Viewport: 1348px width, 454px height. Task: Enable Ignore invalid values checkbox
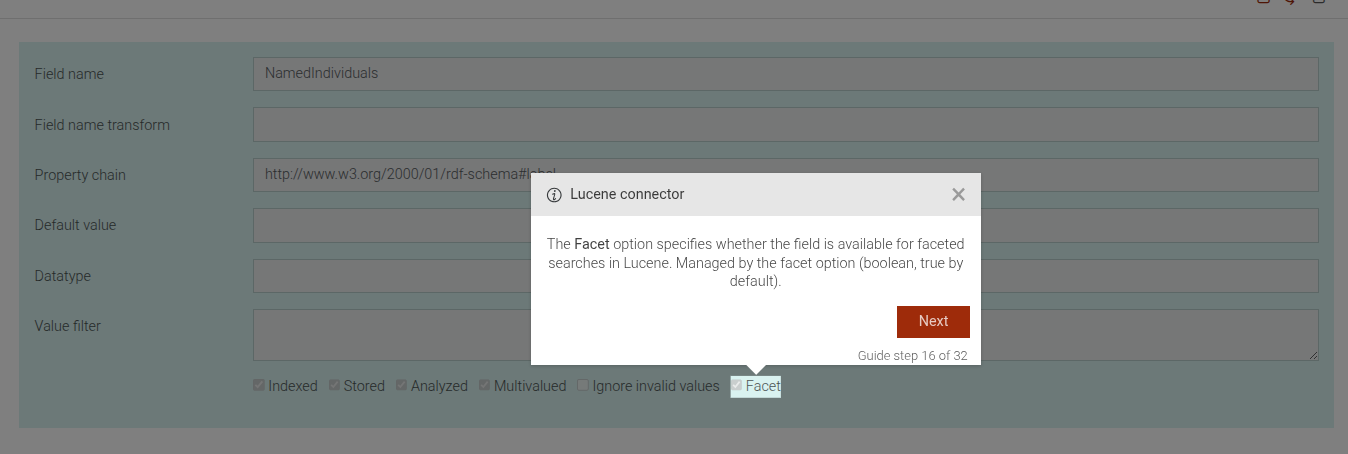pos(583,386)
